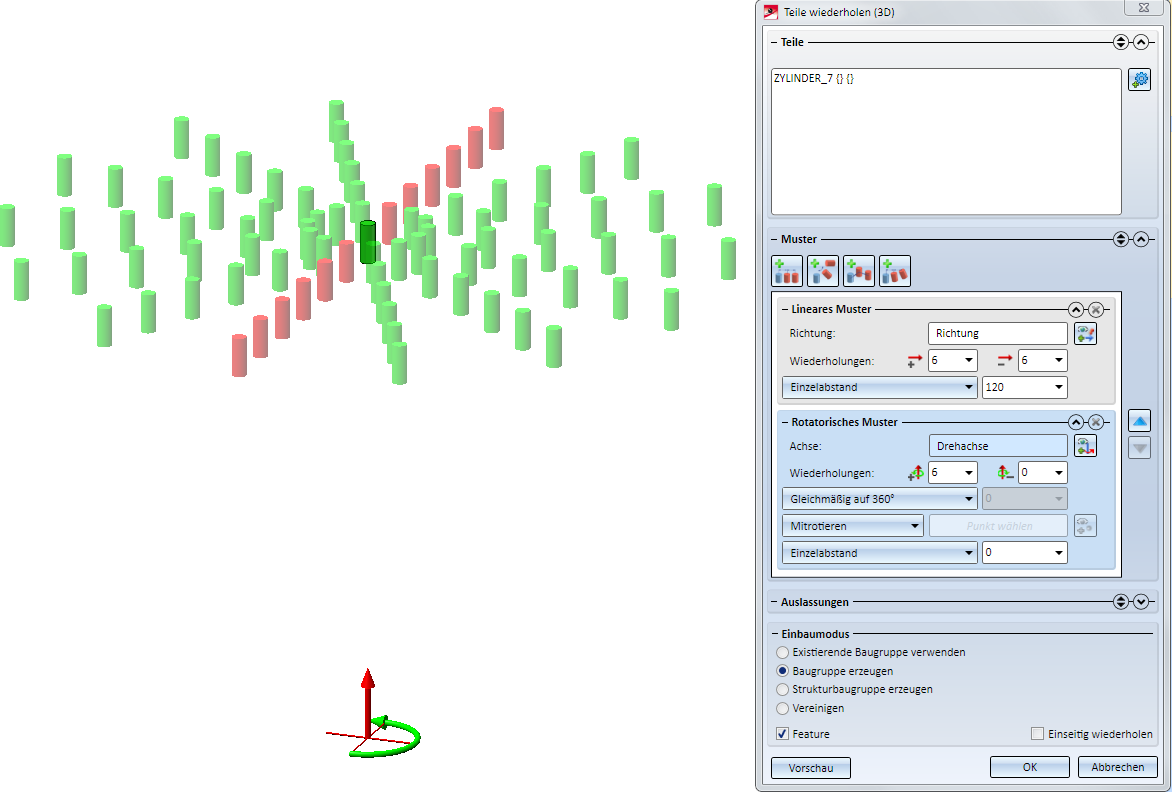Image resolution: width=1172 pixels, height=810 pixels.
Task: Click the Auslassungen section title
Action: [815, 602]
